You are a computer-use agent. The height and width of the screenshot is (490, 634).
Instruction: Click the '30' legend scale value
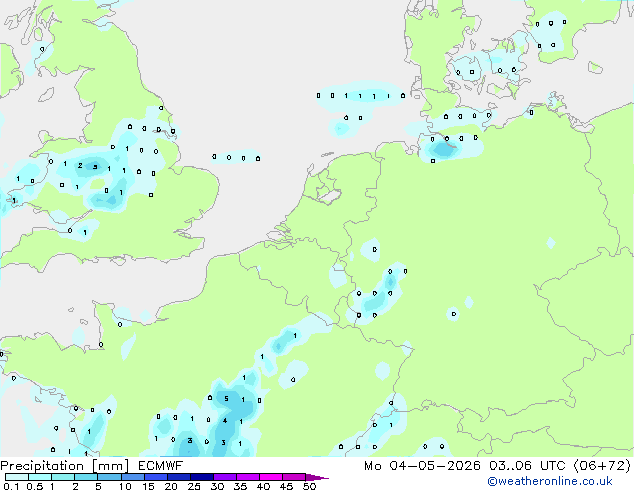[217, 486]
